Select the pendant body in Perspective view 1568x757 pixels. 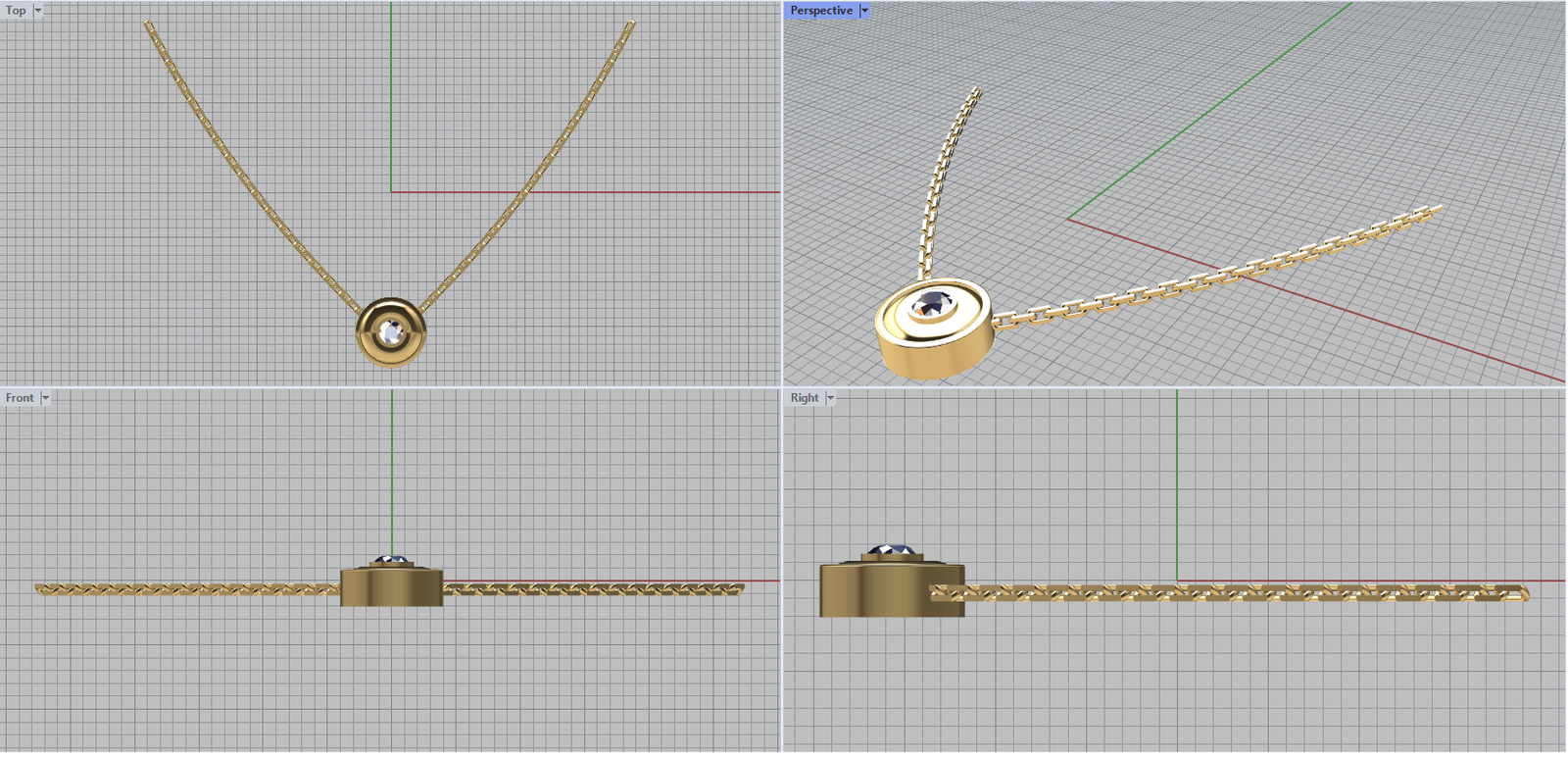(x=931, y=353)
